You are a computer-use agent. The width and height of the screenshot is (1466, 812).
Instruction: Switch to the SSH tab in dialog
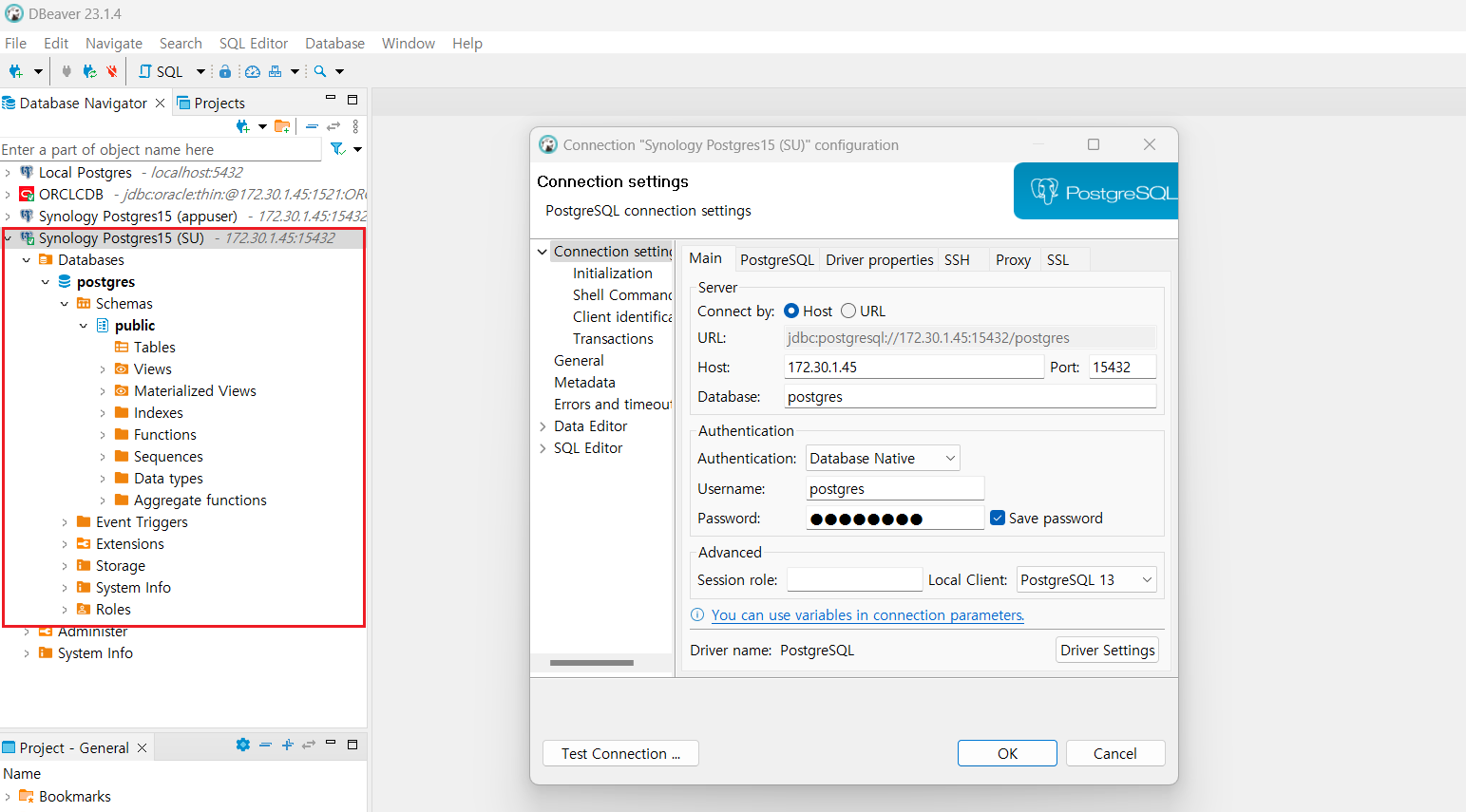coord(957,260)
